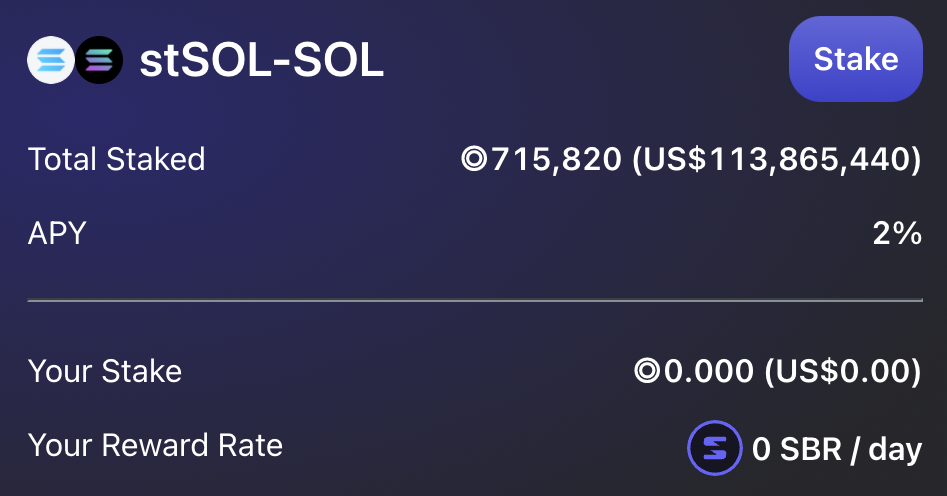The width and height of the screenshot is (947, 496).
Task: Click the Your Reward Rate label
Action: [x=155, y=445]
